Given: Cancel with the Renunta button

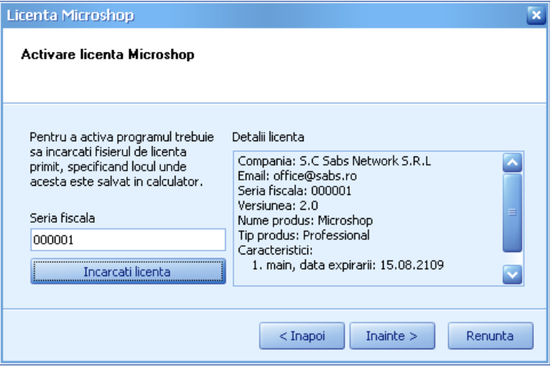Looking at the screenshot, I should tap(490, 336).
